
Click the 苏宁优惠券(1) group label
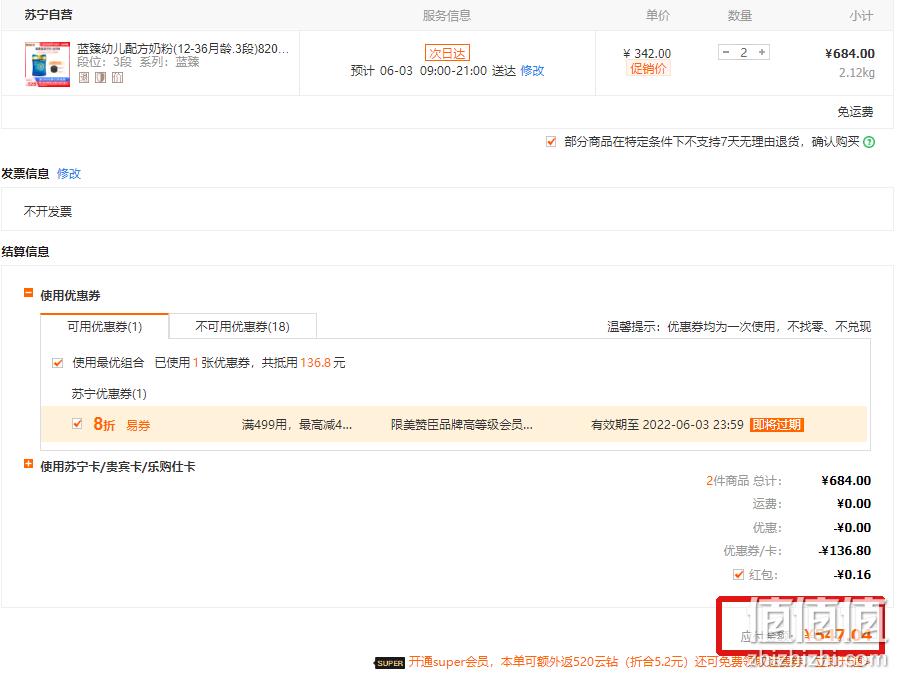pyautogui.click(x=109, y=393)
